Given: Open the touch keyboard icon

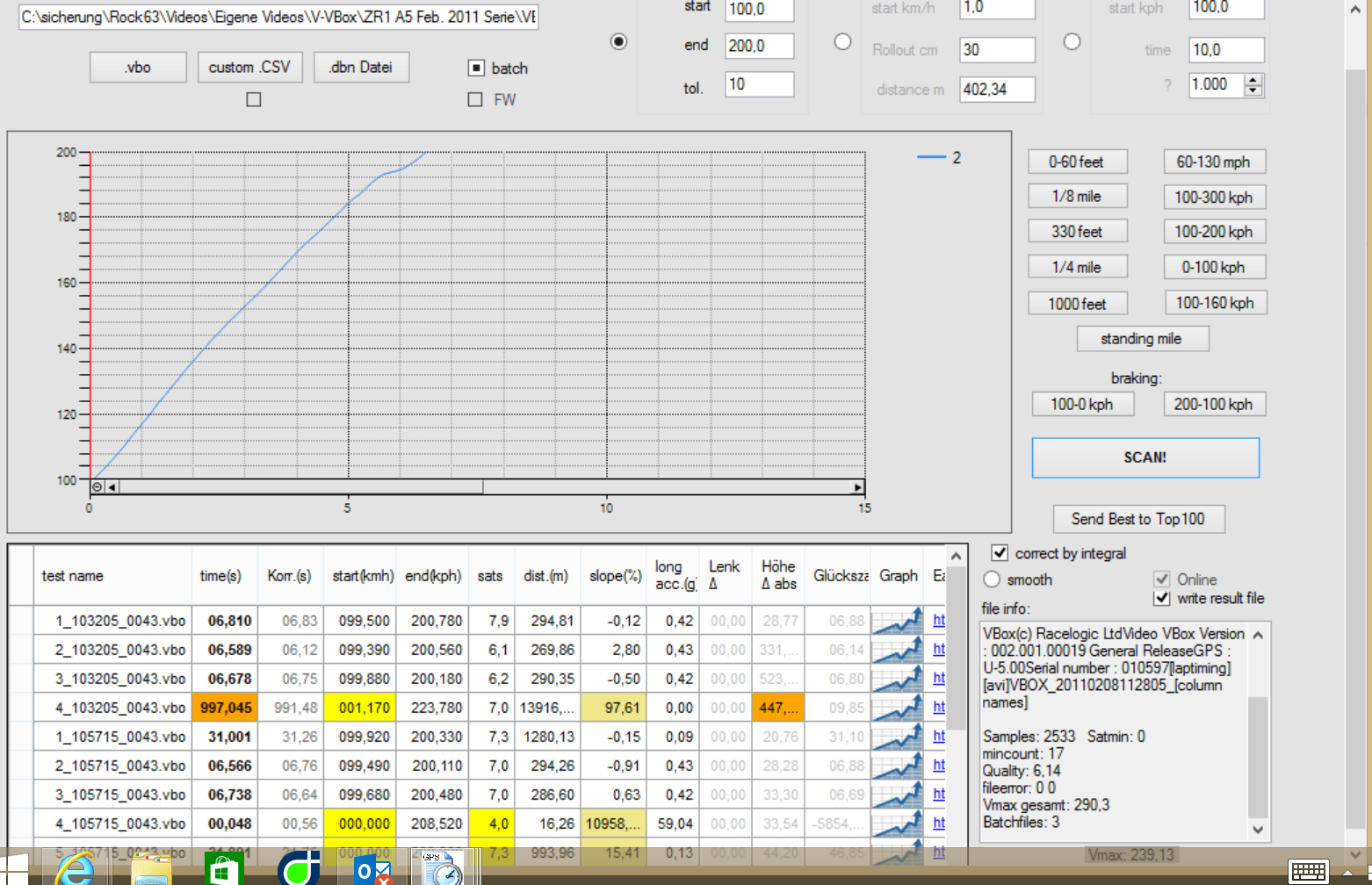Looking at the screenshot, I should [x=1308, y=871].
